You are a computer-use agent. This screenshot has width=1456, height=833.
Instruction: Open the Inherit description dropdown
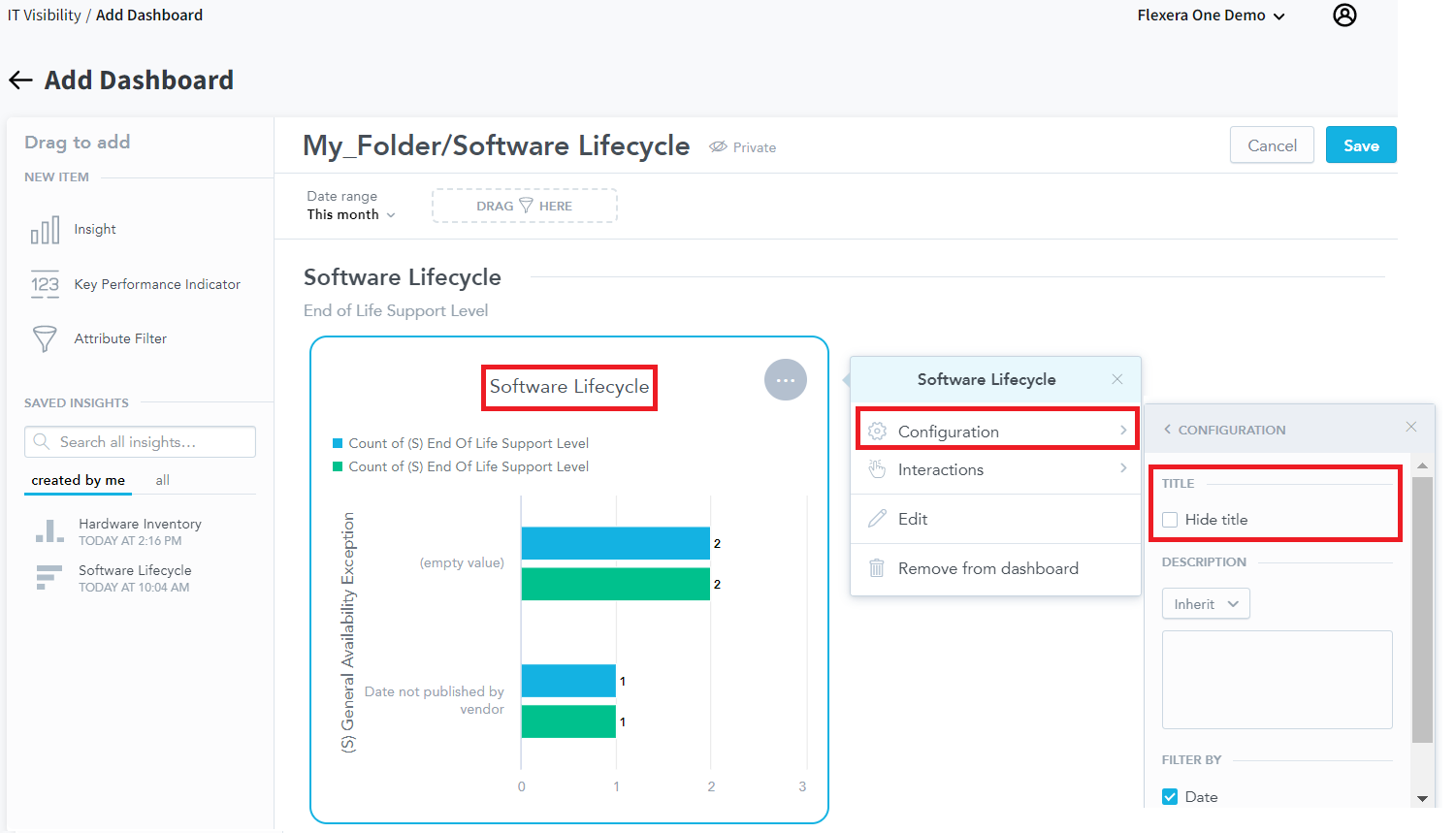coord(1206,604)
